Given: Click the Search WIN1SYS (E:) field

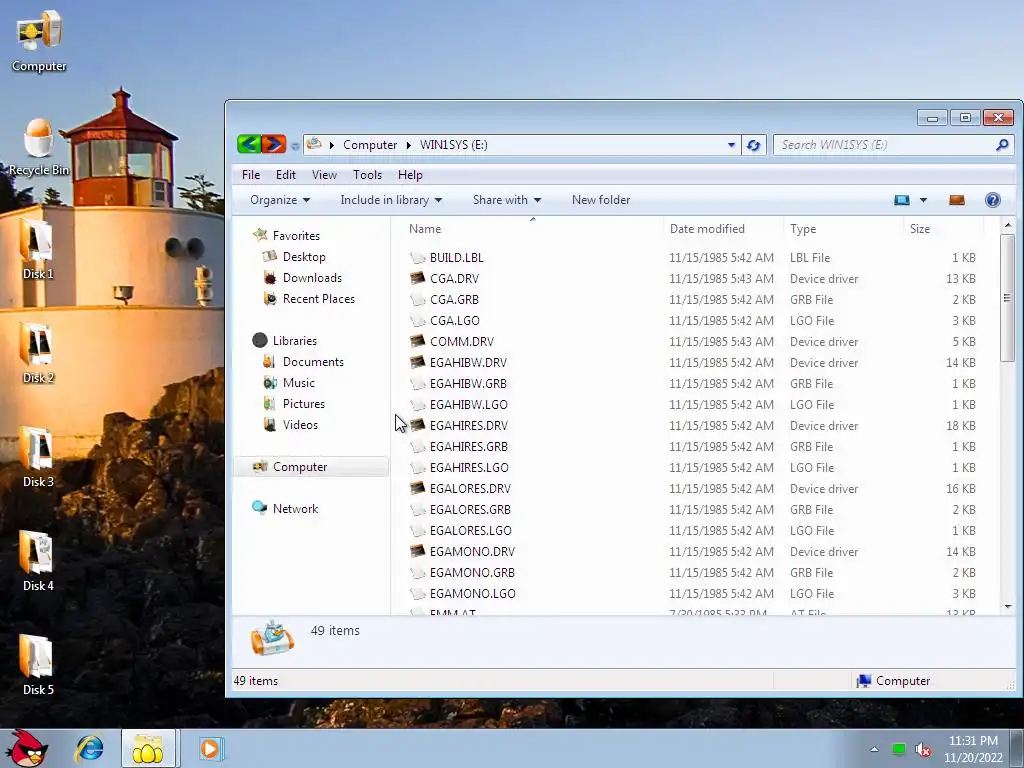Looking at the screenshot, I should [x=884, y=145].
